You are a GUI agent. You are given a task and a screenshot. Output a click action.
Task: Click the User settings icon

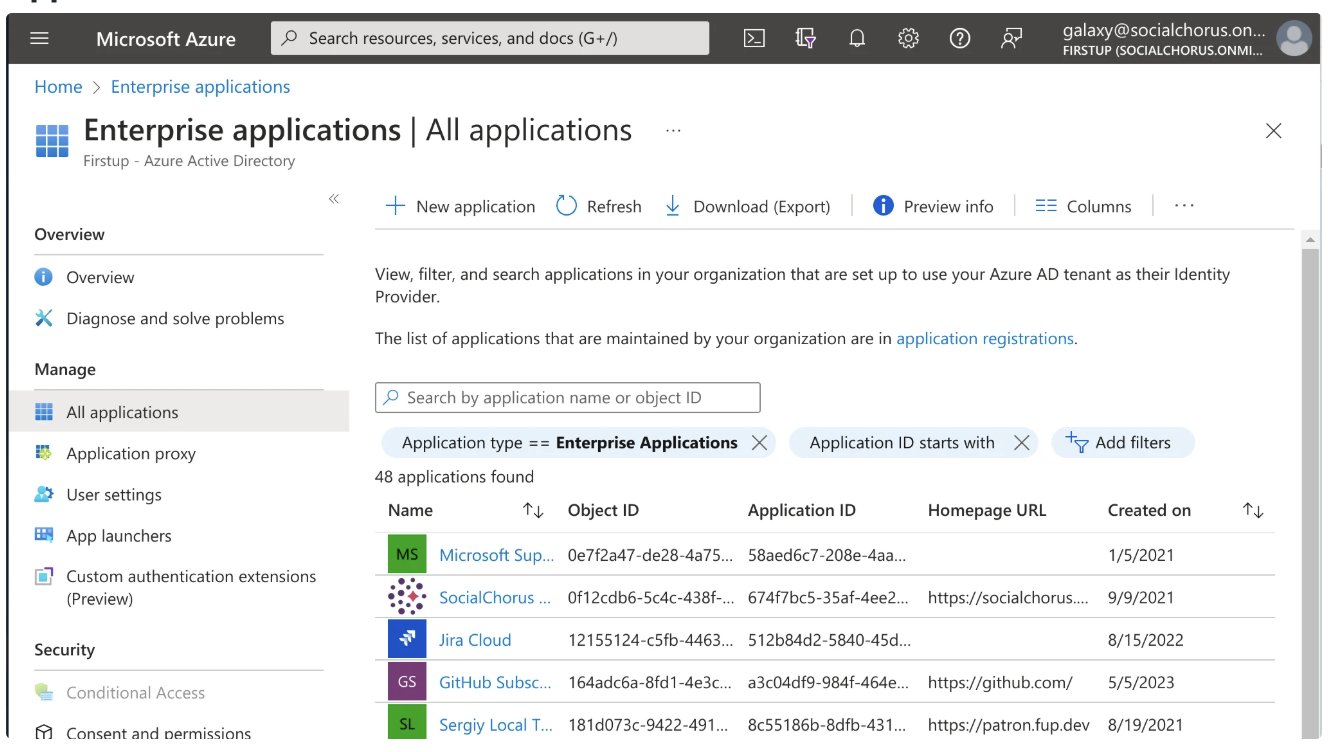point(43,494)
